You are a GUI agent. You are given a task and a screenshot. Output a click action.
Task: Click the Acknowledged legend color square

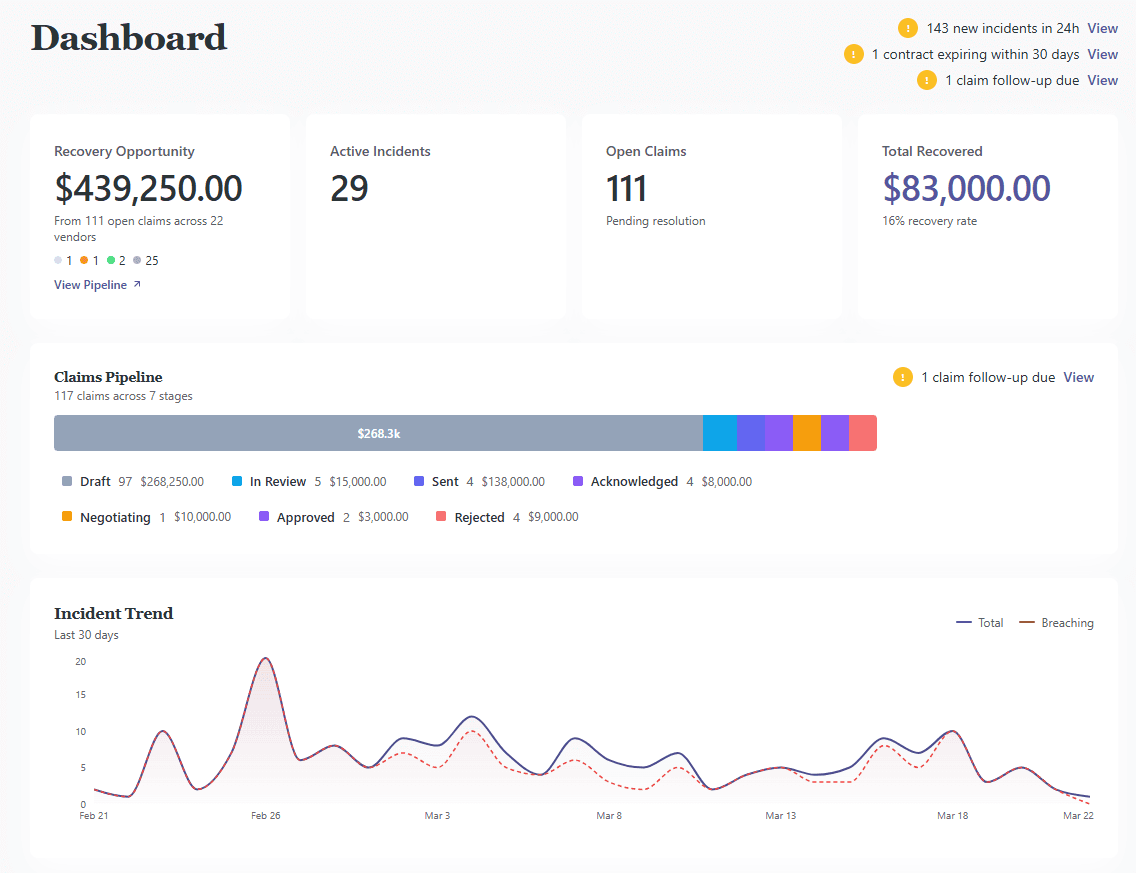[578, 481]
